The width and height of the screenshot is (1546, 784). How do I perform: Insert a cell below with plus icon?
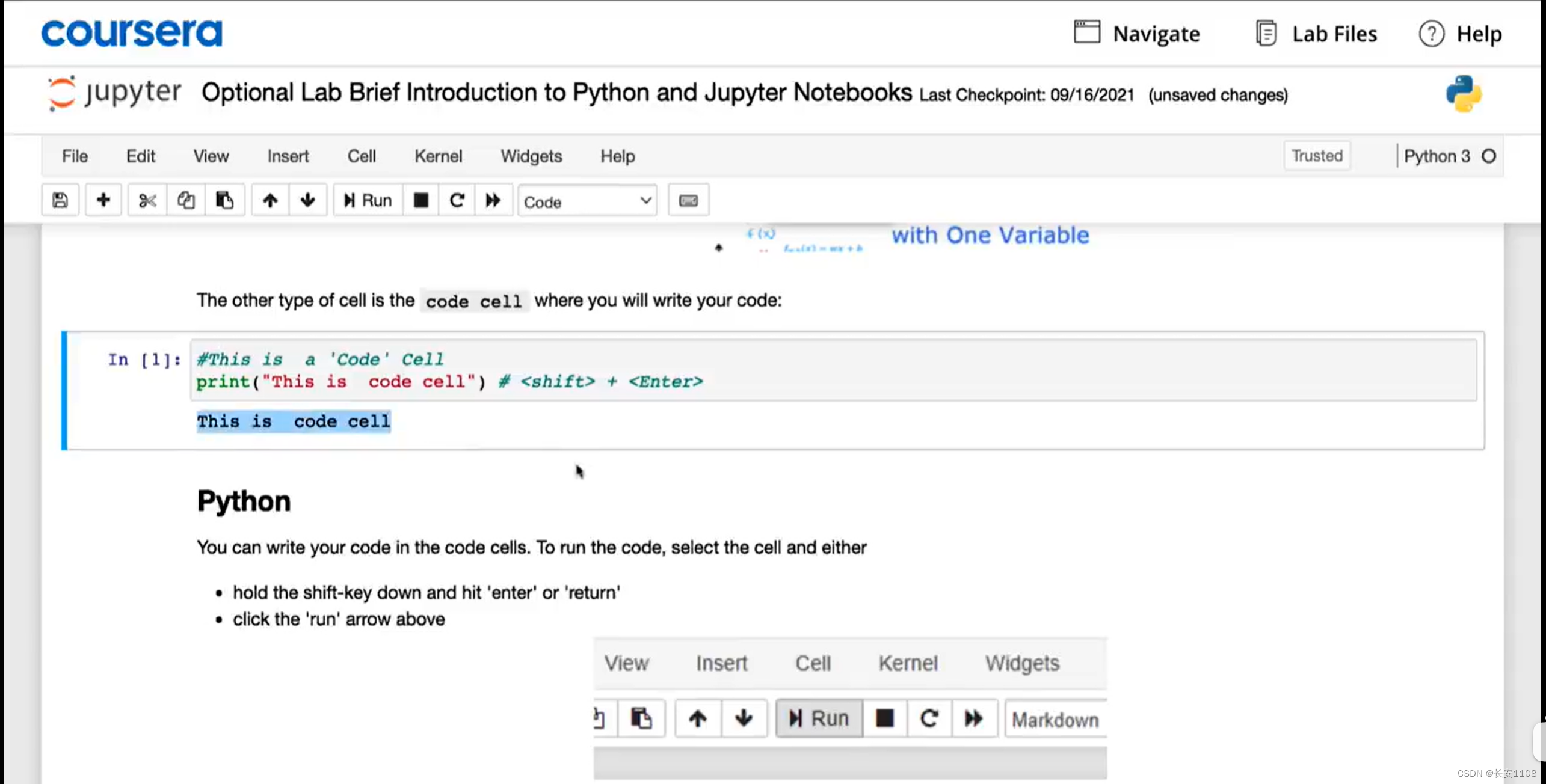click(x=103, y=200)
